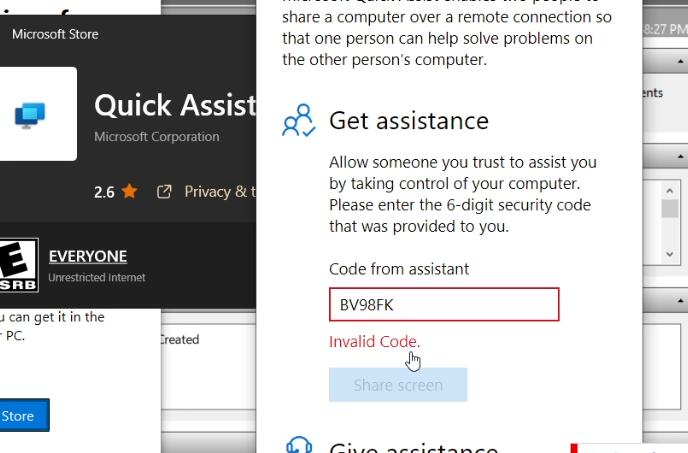Click the scrollbar thumb in right panel
Viewport: 688px width, 453px height.
click(x=670, y=209)
